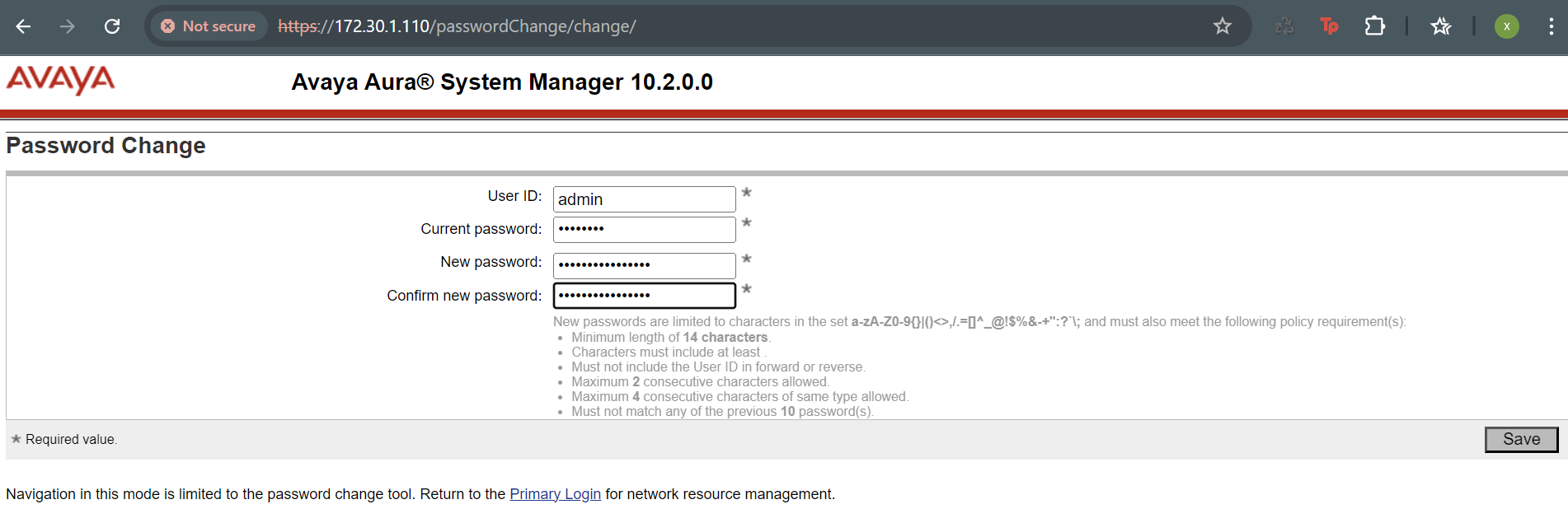The height and width of the screenshot is (523, 1568).
Task: Focus the Confirm new password field
Action: click(x=645, y=296)
